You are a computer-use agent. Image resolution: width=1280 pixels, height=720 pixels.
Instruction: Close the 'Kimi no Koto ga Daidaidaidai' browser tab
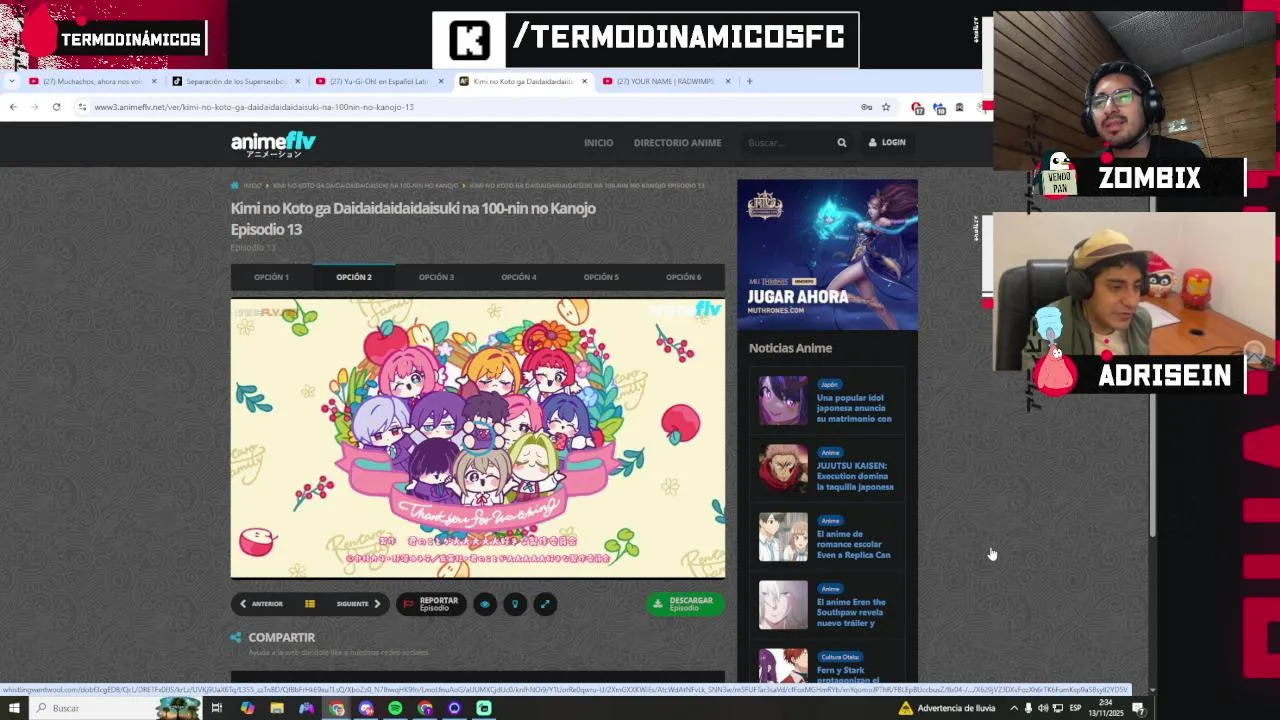584,81
